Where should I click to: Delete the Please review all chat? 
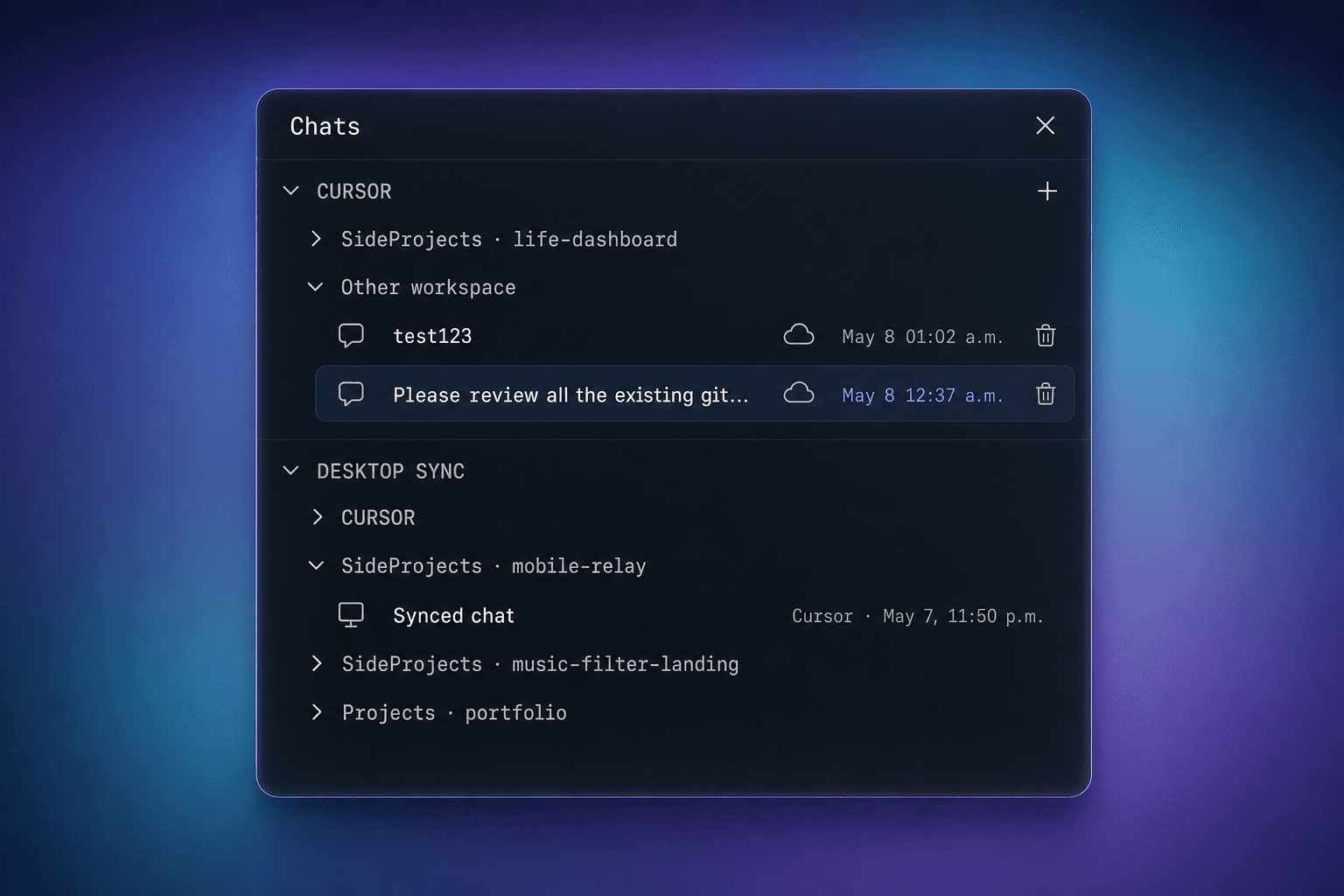1046,395
